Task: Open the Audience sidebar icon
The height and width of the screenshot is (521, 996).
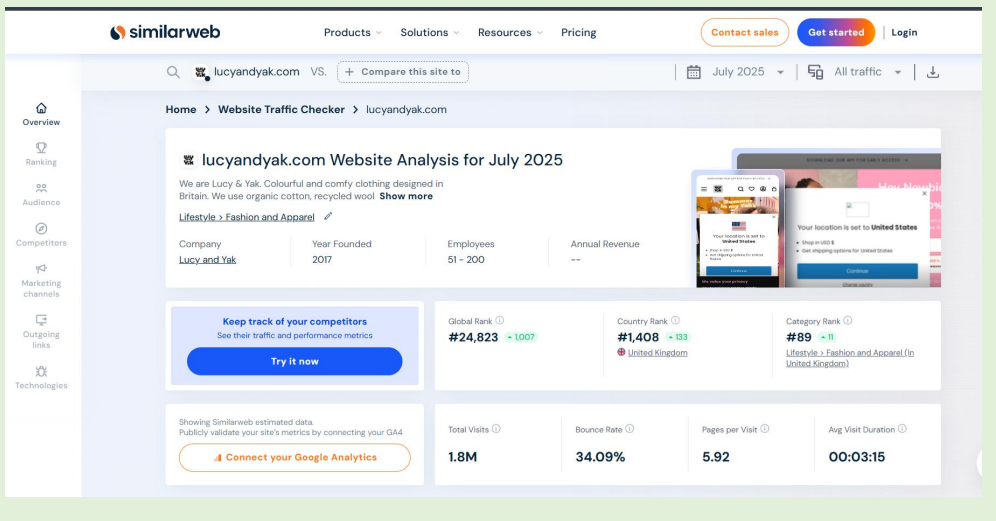Action: click(x=41, y=188)
